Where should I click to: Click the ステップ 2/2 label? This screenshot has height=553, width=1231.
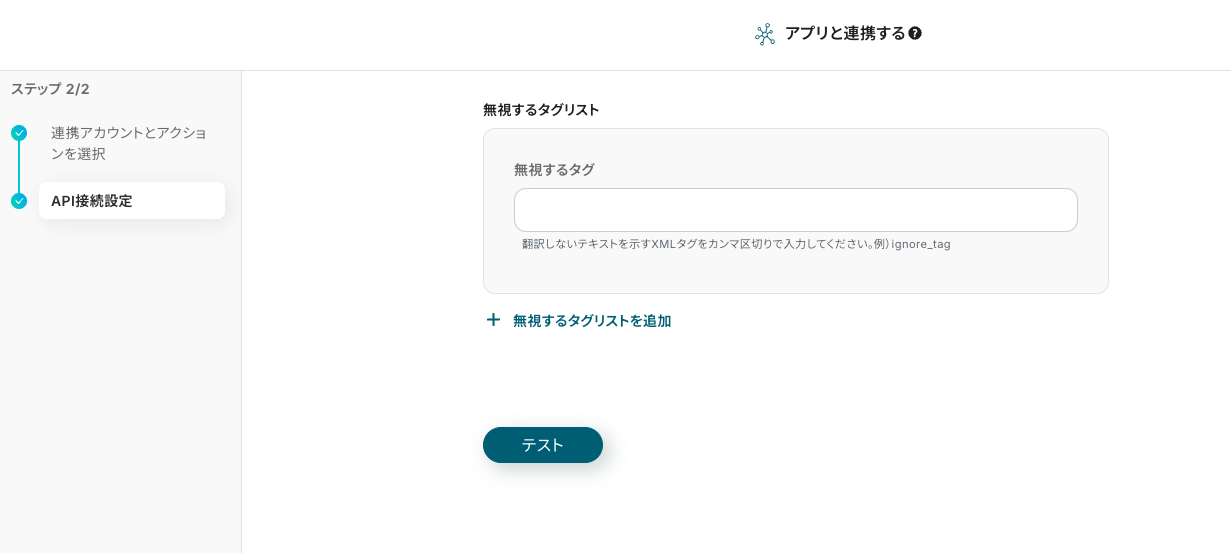(50, 89)
